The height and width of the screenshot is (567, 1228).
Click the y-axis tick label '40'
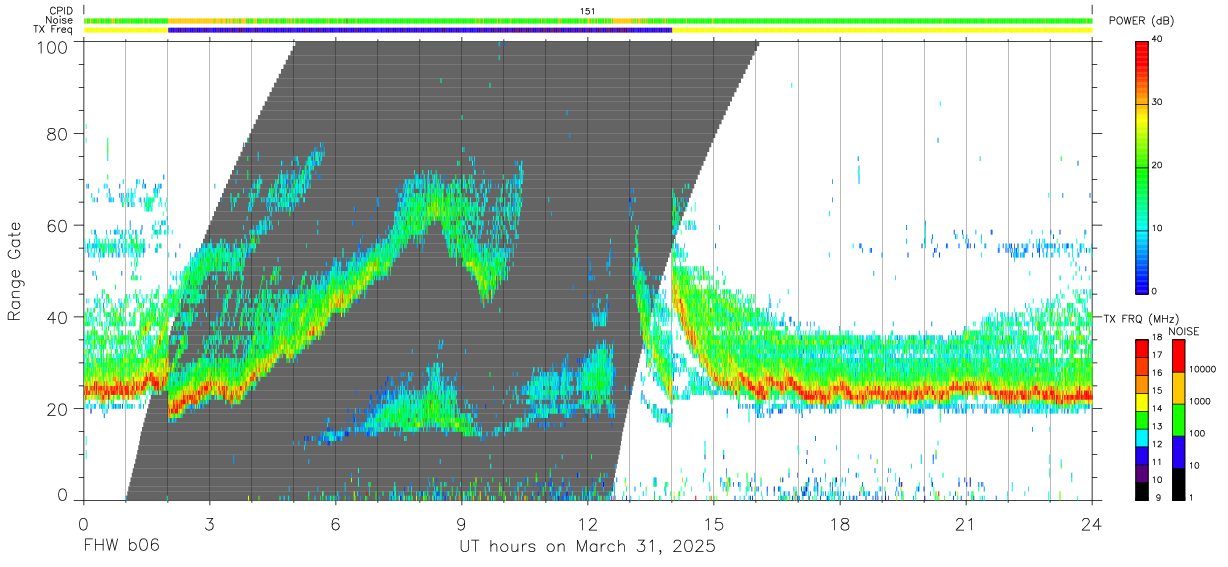point(56,317)
